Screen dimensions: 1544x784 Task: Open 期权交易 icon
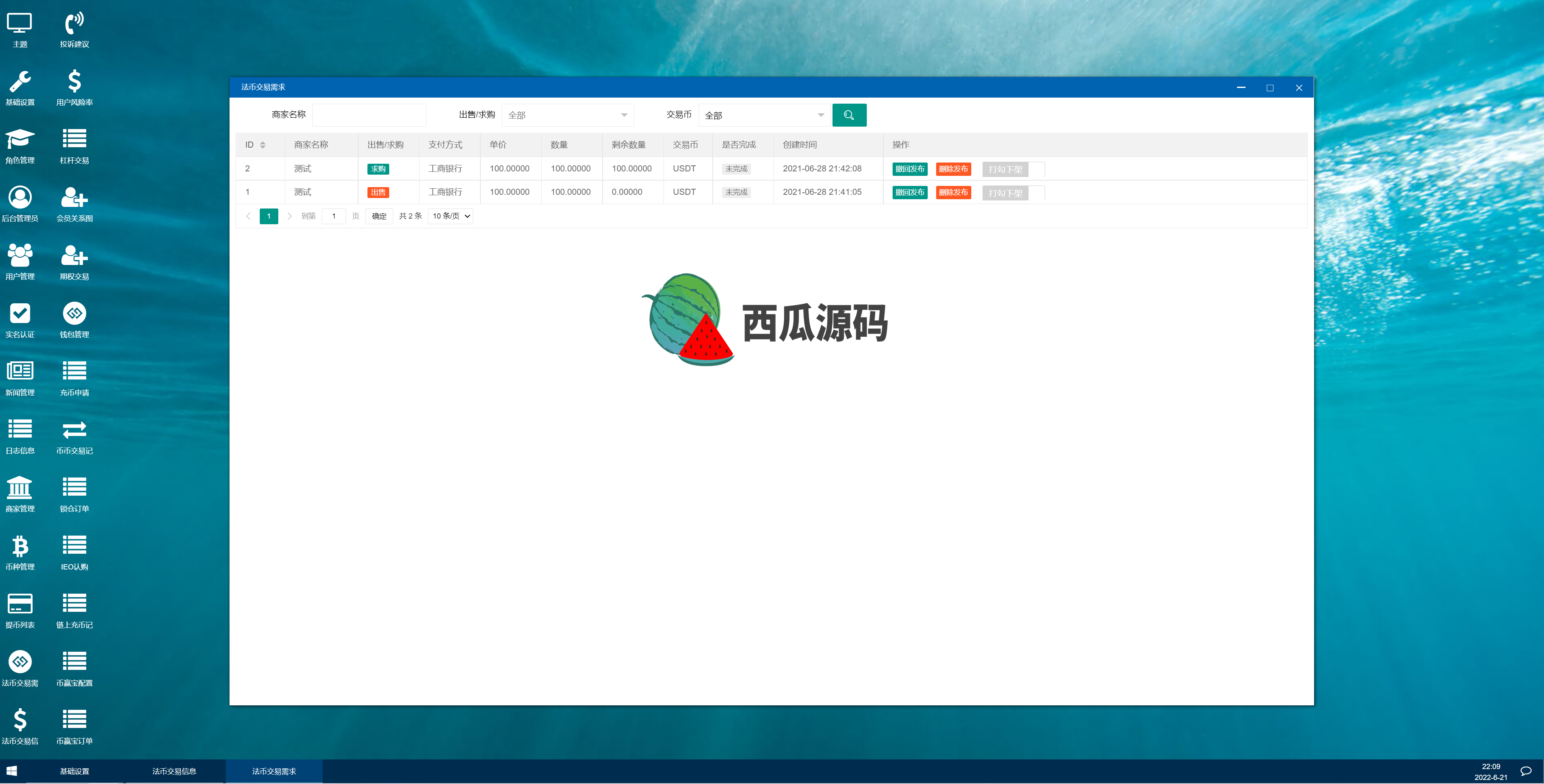tap(74, 263)
